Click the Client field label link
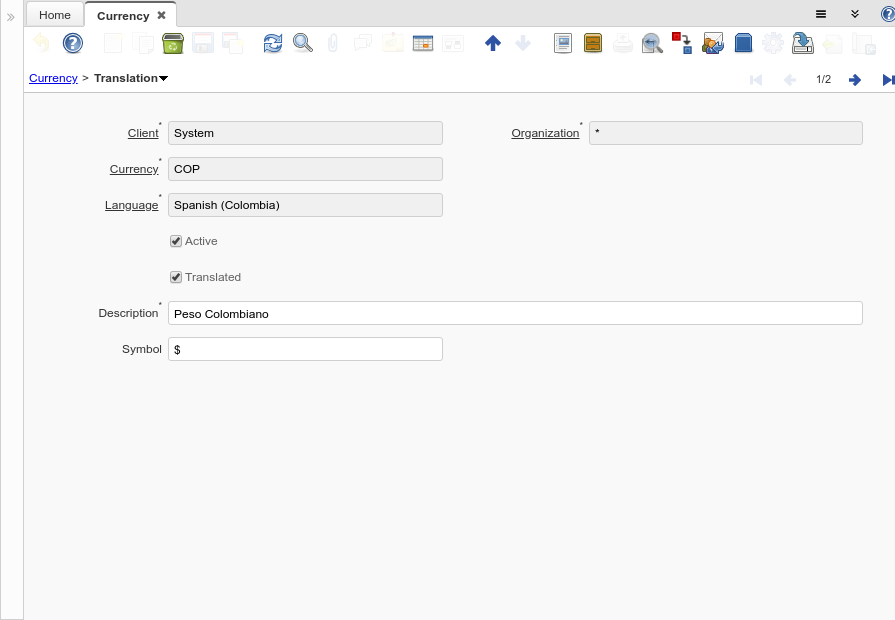The image size is (895, 620). pyautogui.click(x=143, y=133)
